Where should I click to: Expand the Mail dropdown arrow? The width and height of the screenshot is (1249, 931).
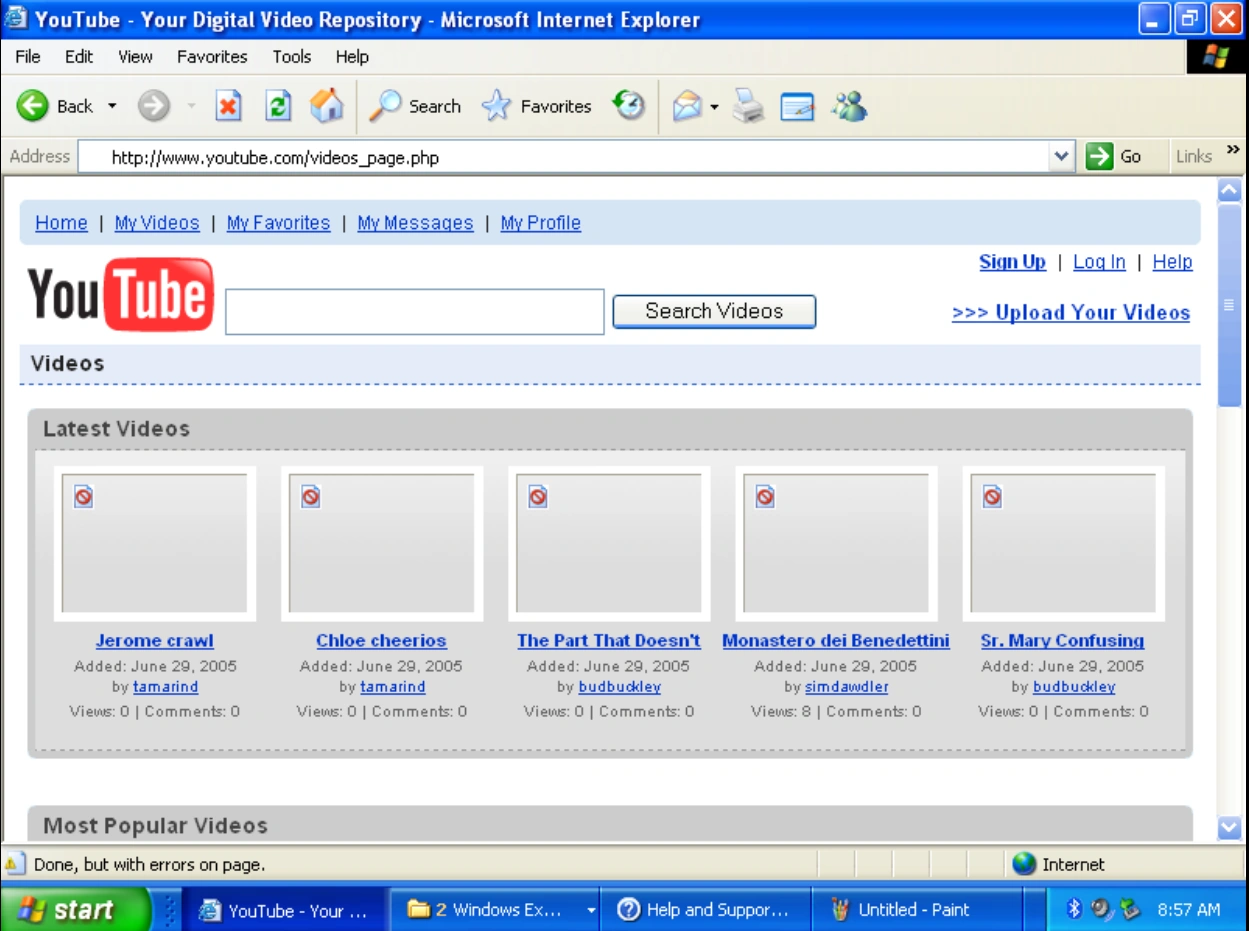pos(714,107)
